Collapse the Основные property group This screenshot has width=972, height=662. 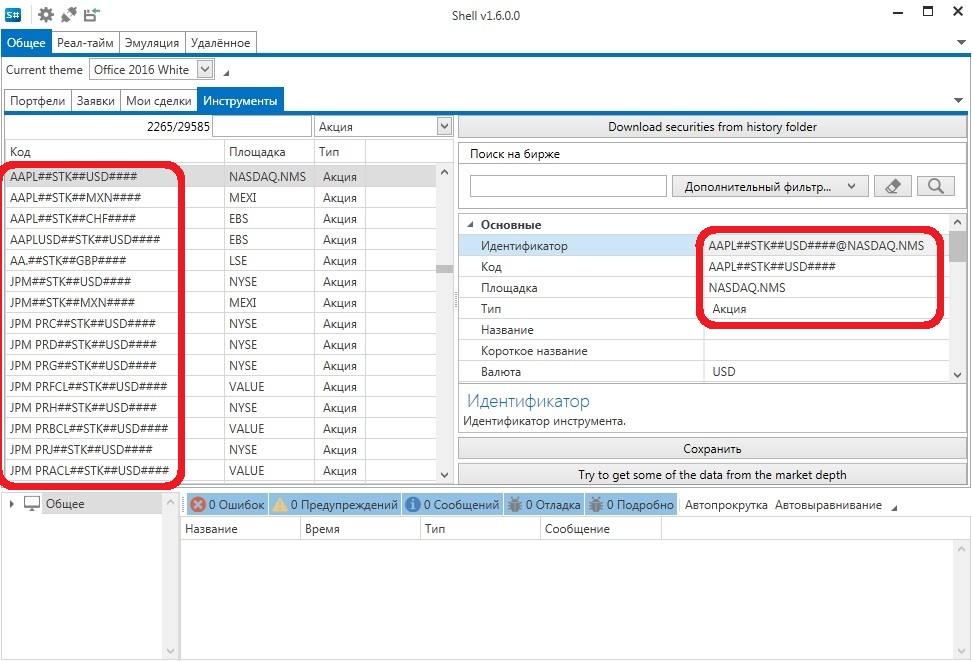click(468, 225)
